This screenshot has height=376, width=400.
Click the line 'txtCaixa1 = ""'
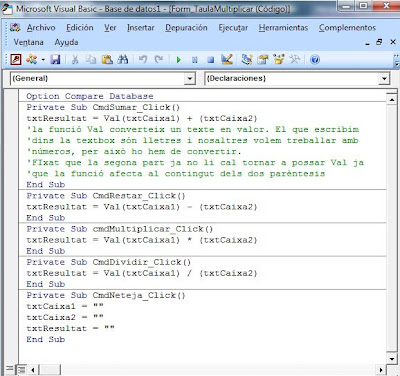(x=65, y=306)
